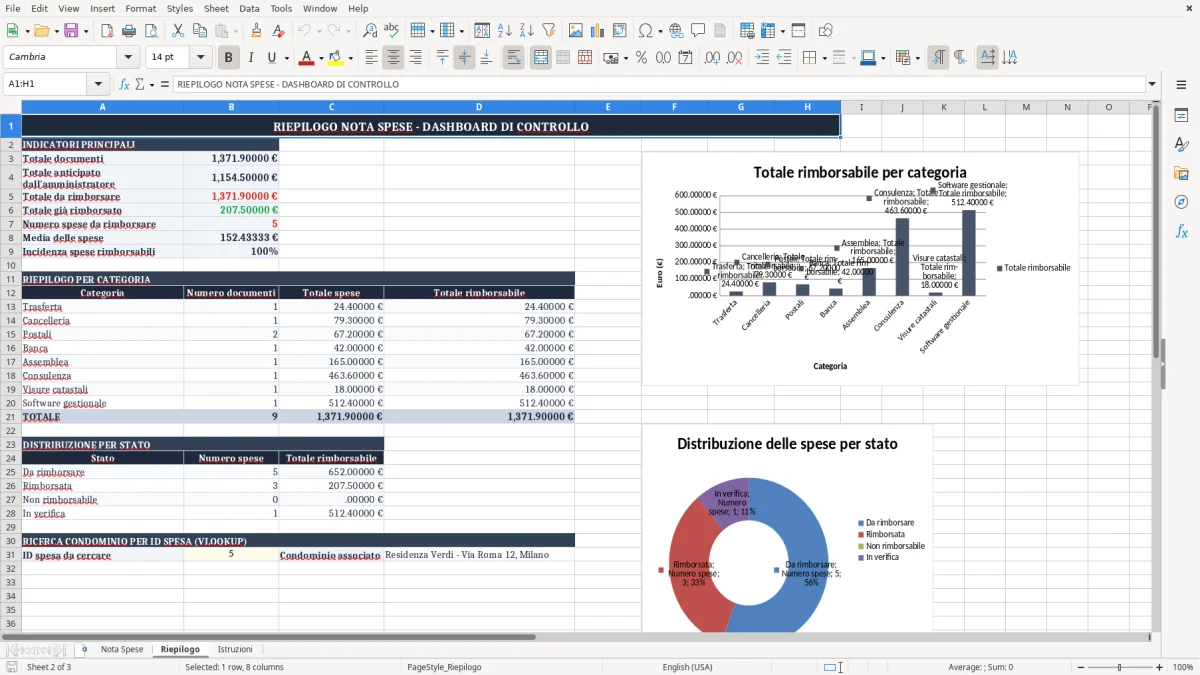
Task: Click Add Decimal Place icon
Action: (712, 58)
